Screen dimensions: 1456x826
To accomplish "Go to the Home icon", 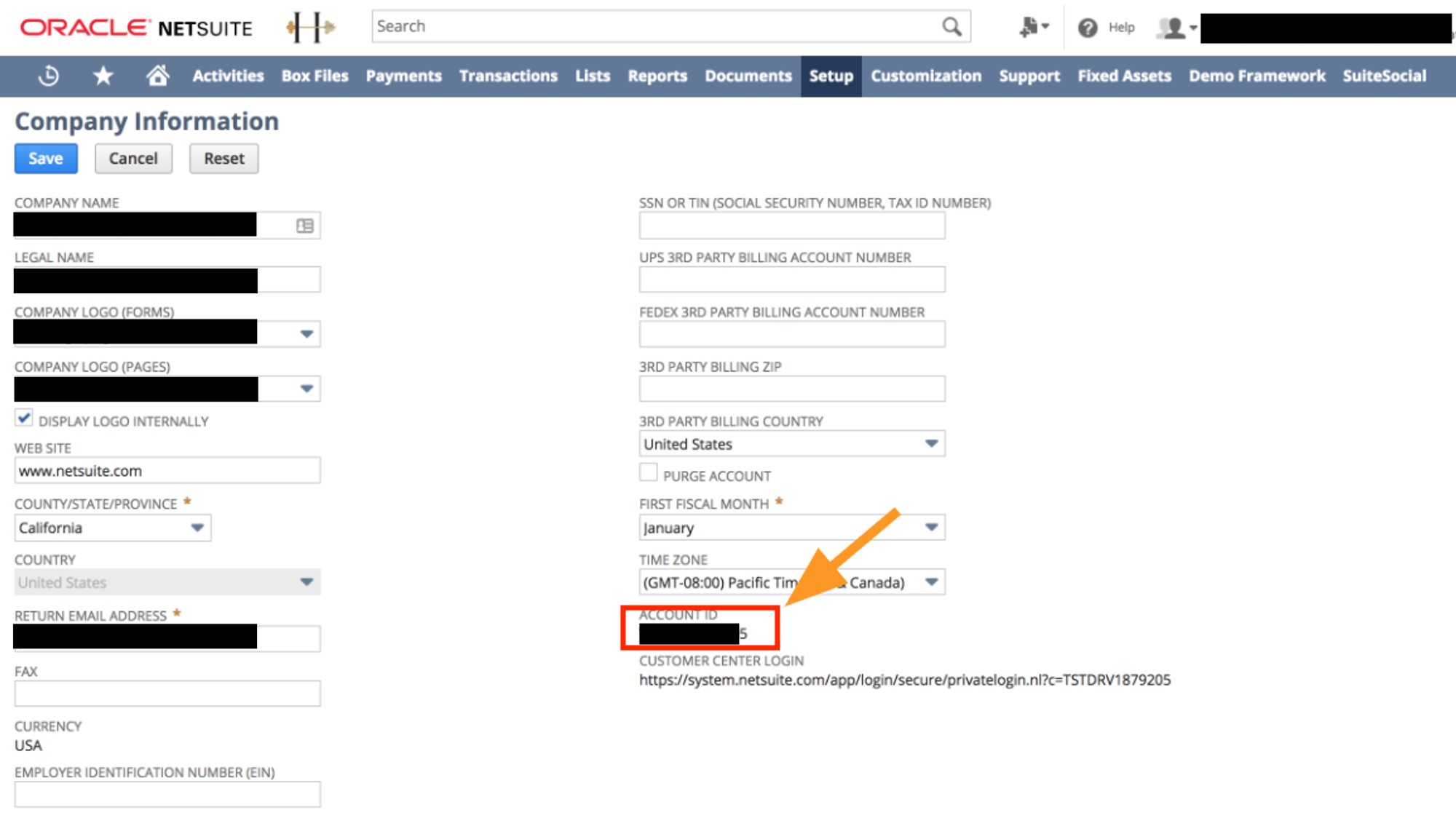I will point(157,76).
